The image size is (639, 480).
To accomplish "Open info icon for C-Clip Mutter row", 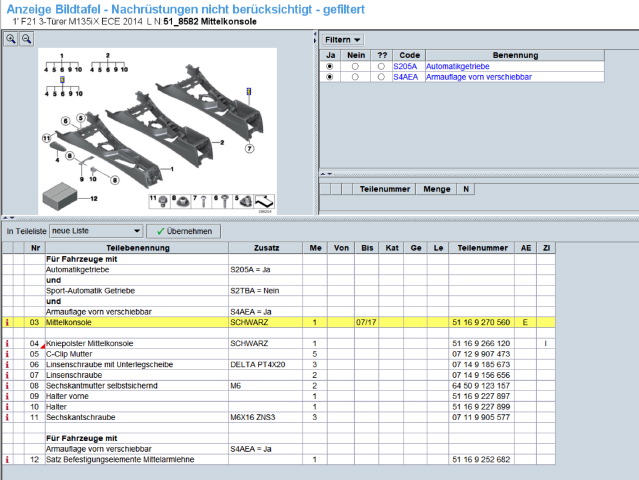I will pos(7,354).
